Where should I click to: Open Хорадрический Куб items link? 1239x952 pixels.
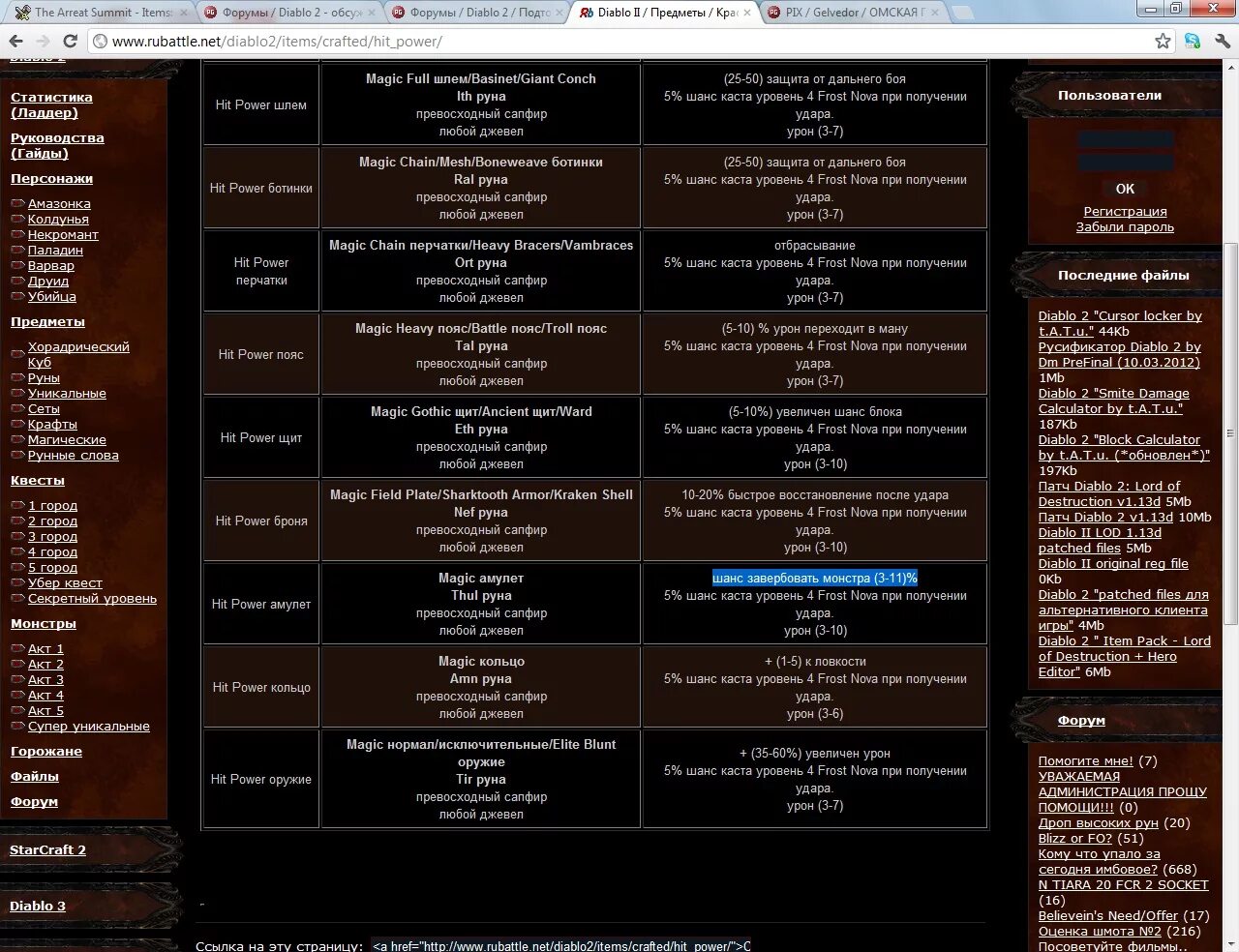(78, 355)
